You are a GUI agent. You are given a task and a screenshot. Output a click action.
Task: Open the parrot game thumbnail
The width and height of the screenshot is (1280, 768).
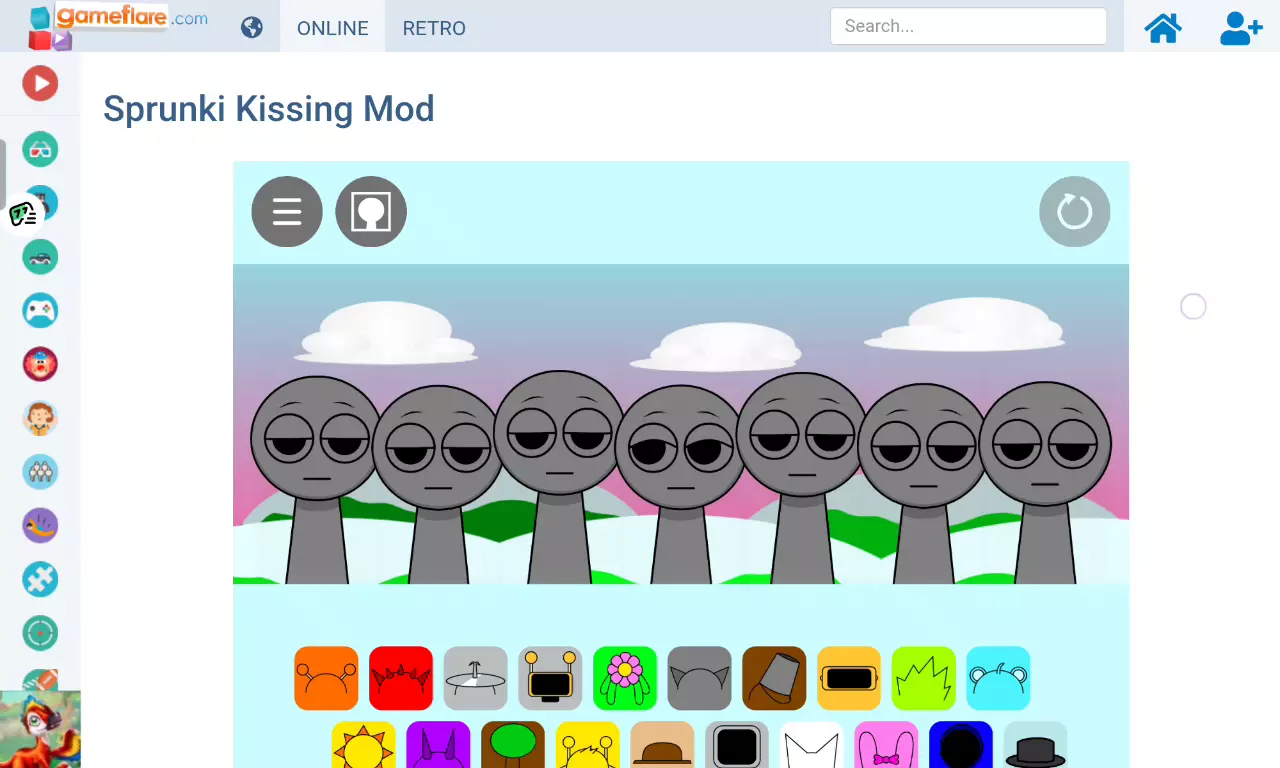click(40, 729)
